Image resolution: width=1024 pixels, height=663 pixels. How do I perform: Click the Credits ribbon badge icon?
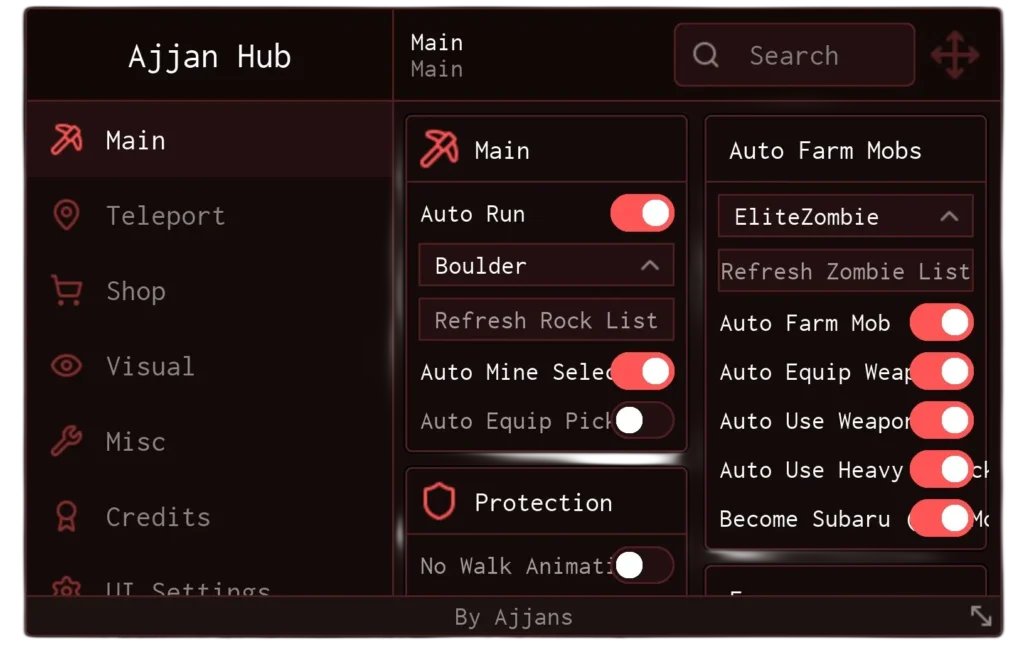(66, 517)
